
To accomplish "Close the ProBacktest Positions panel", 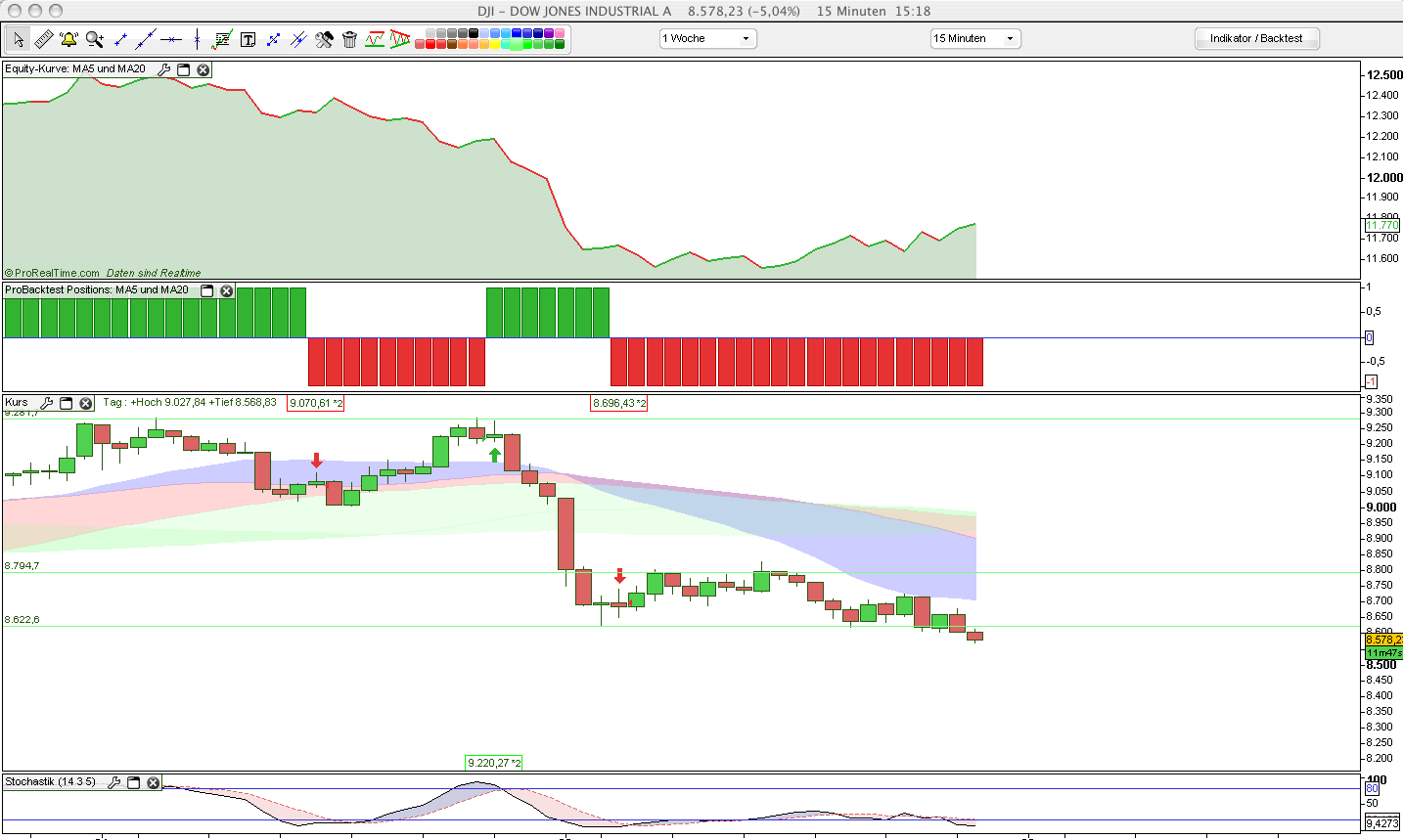I will point(226,290).
